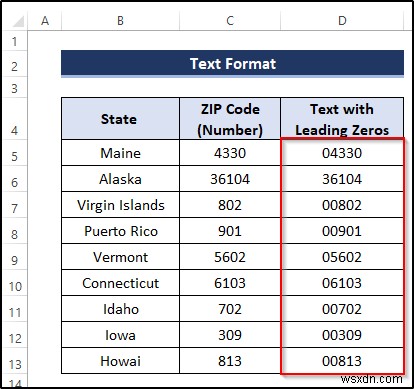Image resolution: width=414 pixels, height=389 pixels.
Task: Select the text cell 04330
Action: [x=342, y=153]
